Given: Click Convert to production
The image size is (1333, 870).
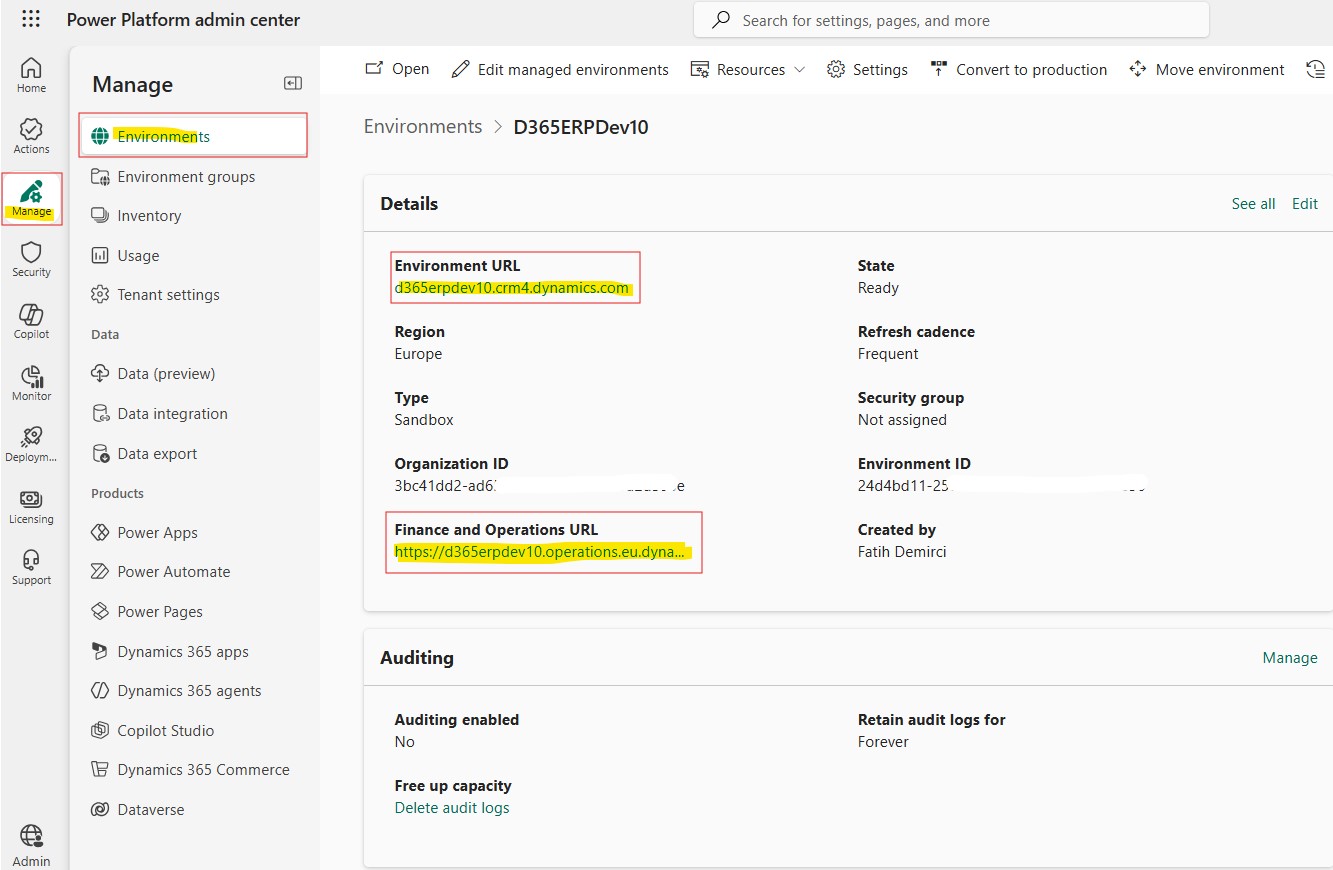Looking at the screenshot, I should coord(1018,70).
